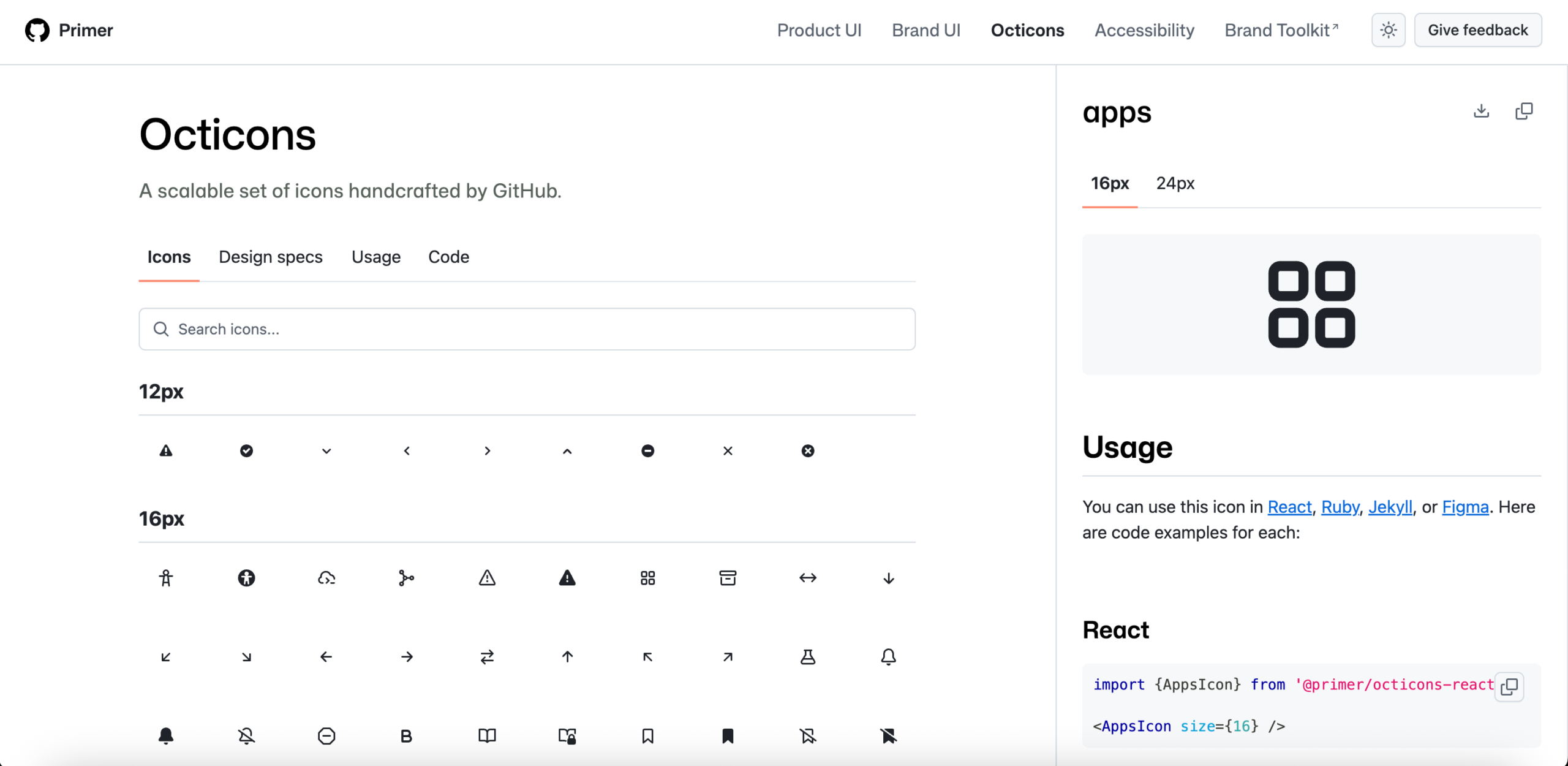Open the Code tab
Viewport: 1568px width, 766px height.
click(x=449, y=257)
